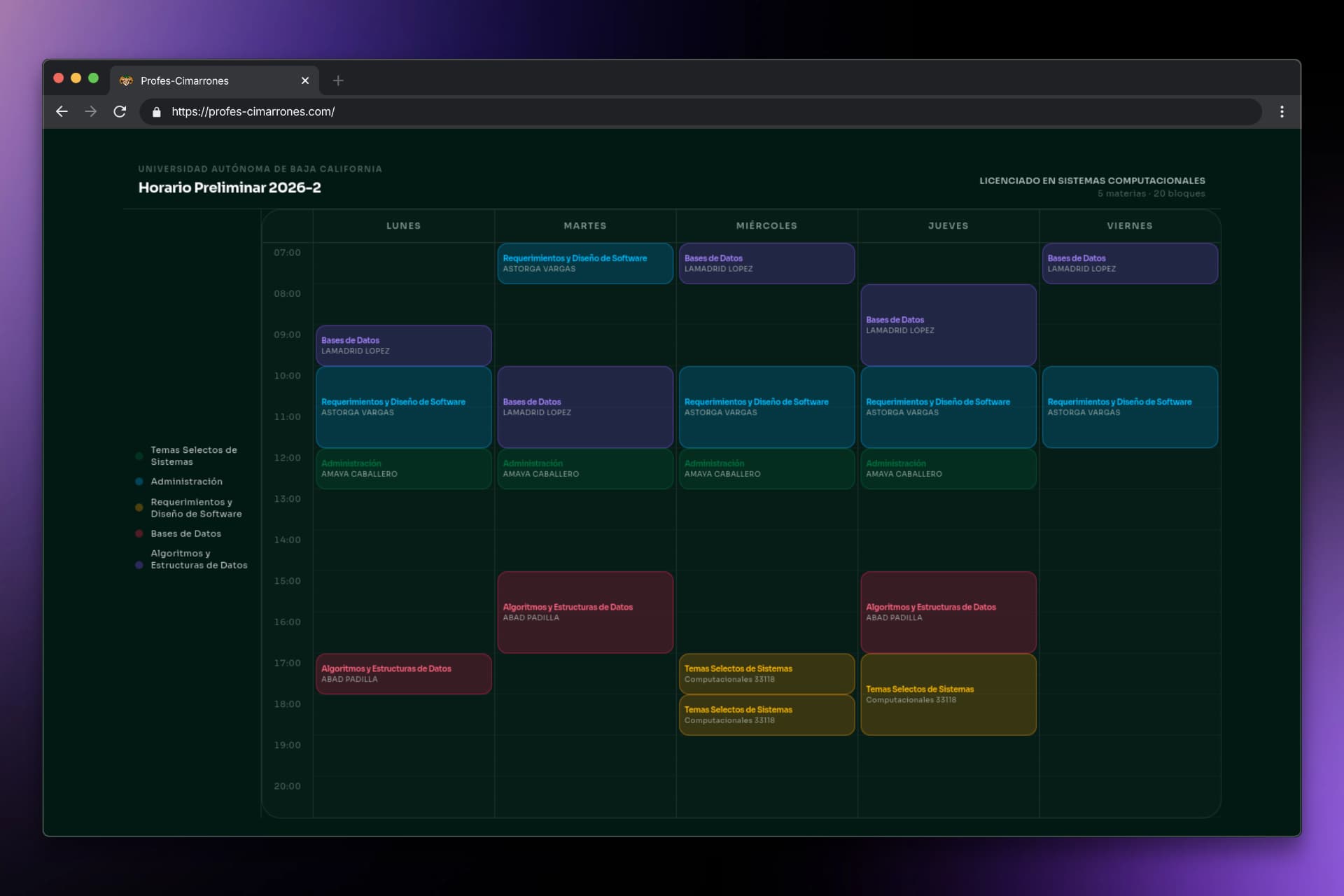Open Thursday Requerimientos y Diseño de Software block
Screen dimensions: 1344x896
(x=948, y=407)
